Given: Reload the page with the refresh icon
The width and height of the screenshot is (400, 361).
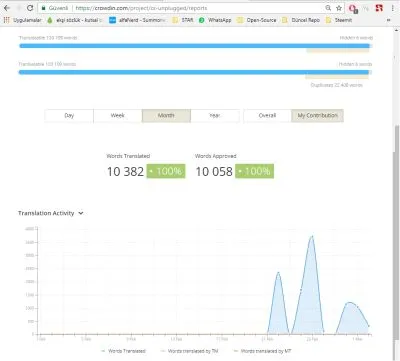Looking at the screenshot, I should [30, 8].
